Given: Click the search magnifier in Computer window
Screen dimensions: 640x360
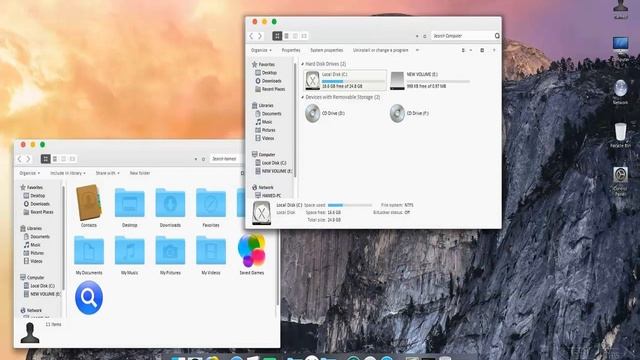Looking at the screenshot, I should [497, 36].
